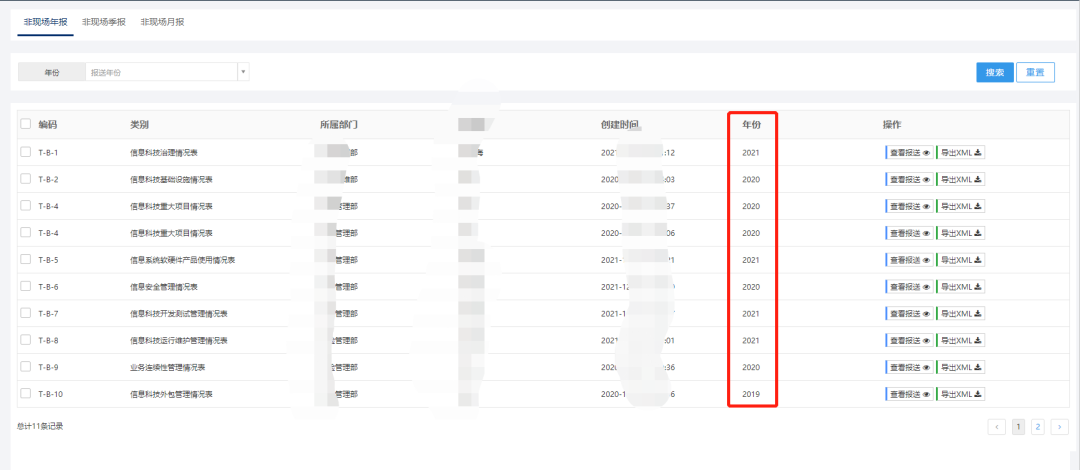The height and width of the screenshot is (470, 1080).
Task: Click 信息科技外包管理情况表 cell
Action: (172, 394)
